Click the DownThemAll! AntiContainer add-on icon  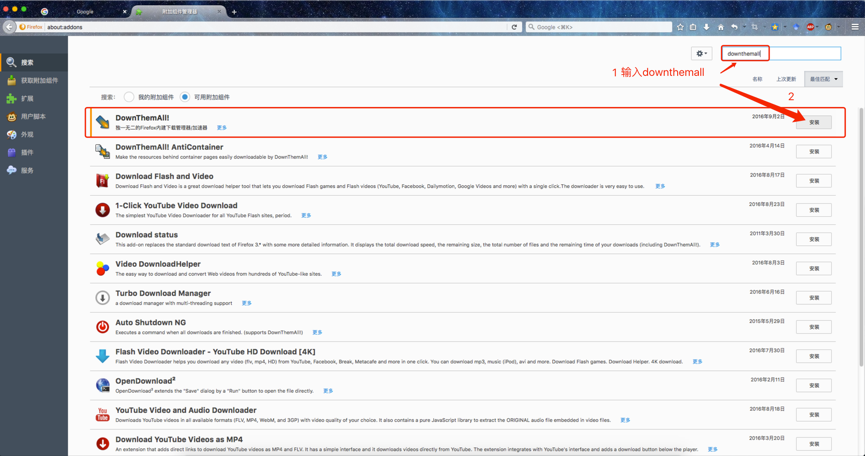[x=102, y=151]
